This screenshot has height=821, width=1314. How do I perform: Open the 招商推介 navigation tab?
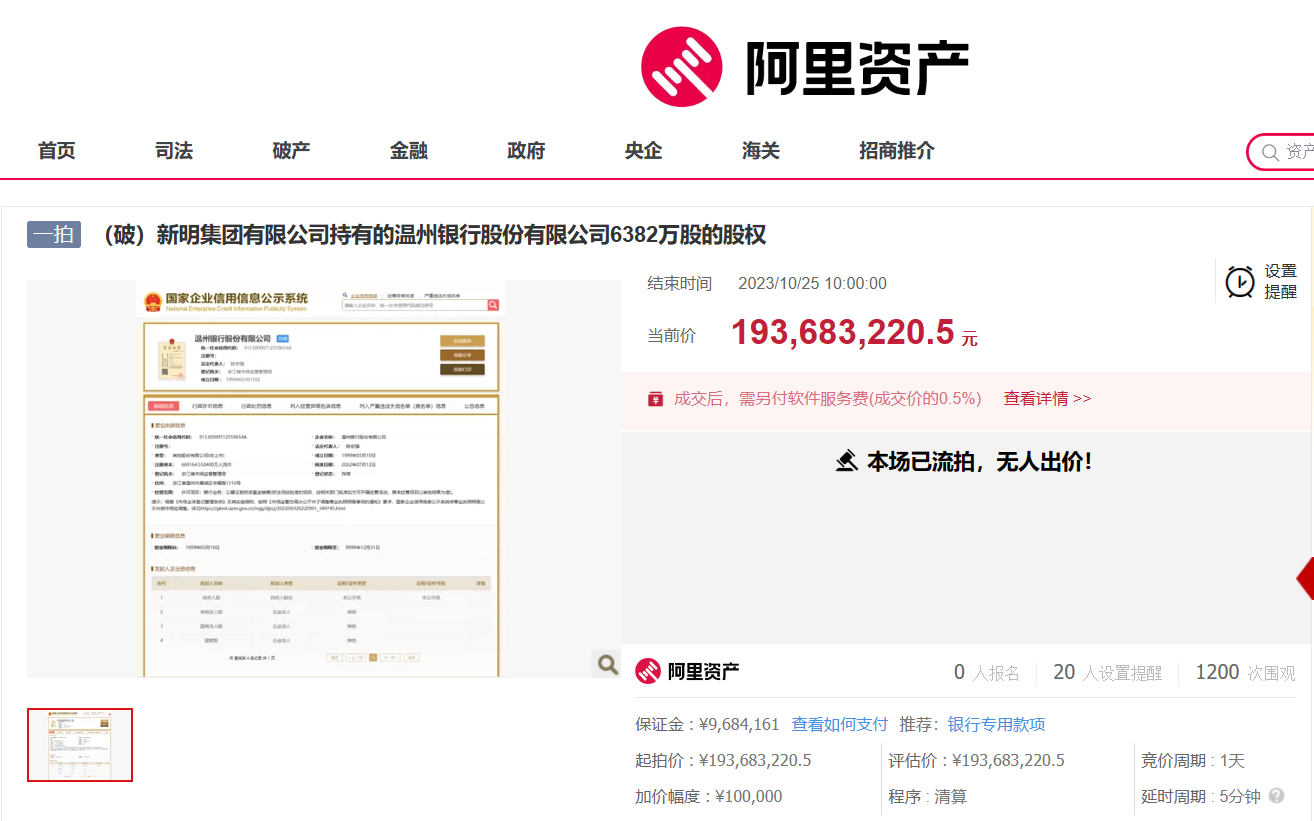point(897,151)
